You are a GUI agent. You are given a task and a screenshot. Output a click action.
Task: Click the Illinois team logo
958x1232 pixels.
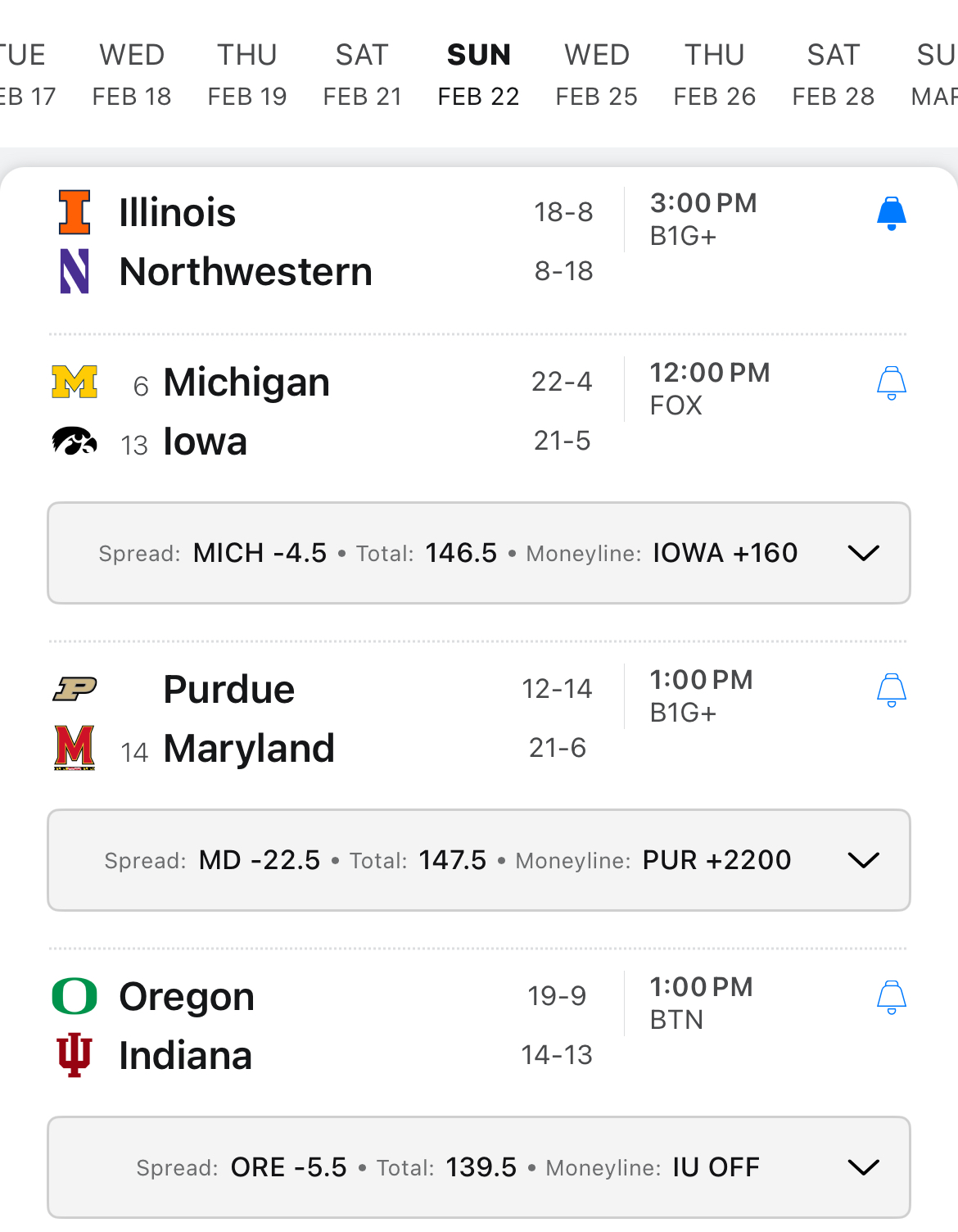[75, 212]
